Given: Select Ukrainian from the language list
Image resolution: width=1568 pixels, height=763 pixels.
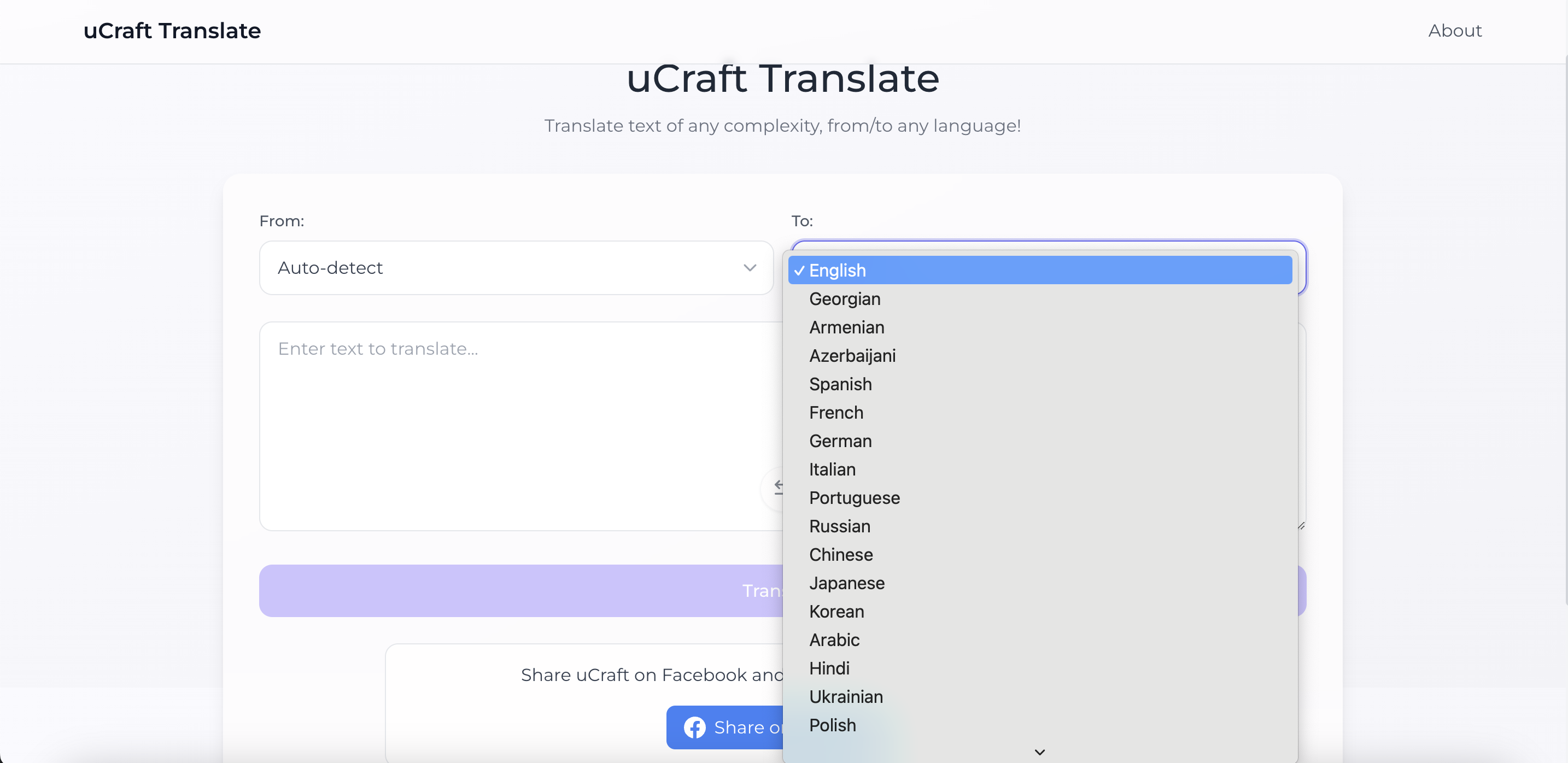Looking at the screenshot, I should (x=845, y=697).
